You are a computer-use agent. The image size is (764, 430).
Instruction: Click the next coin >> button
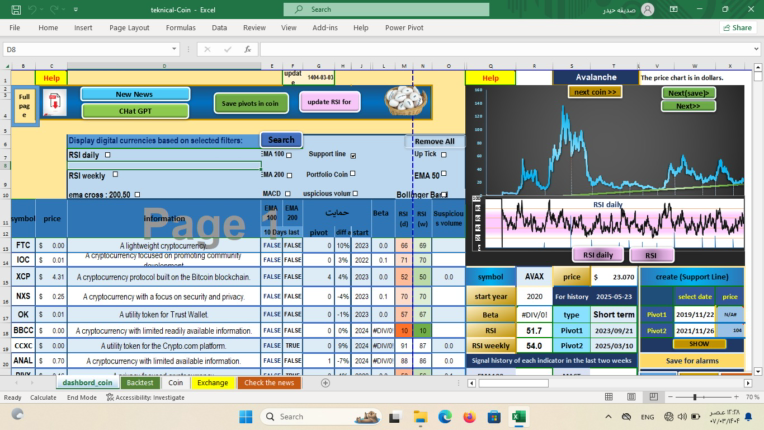595,92
